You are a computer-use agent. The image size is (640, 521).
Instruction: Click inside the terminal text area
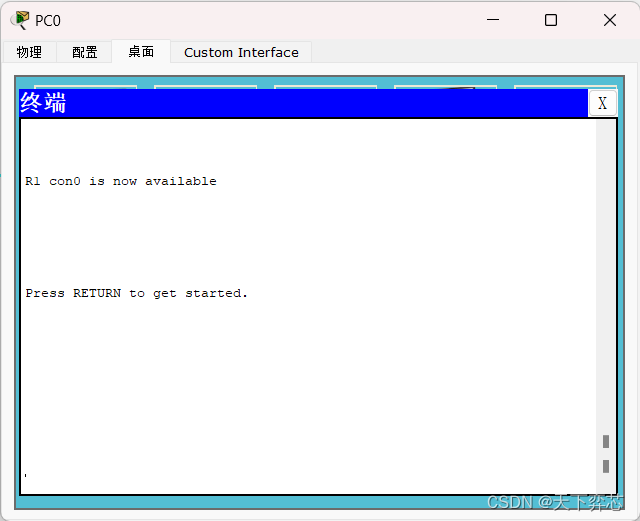(x=308, y=306)
